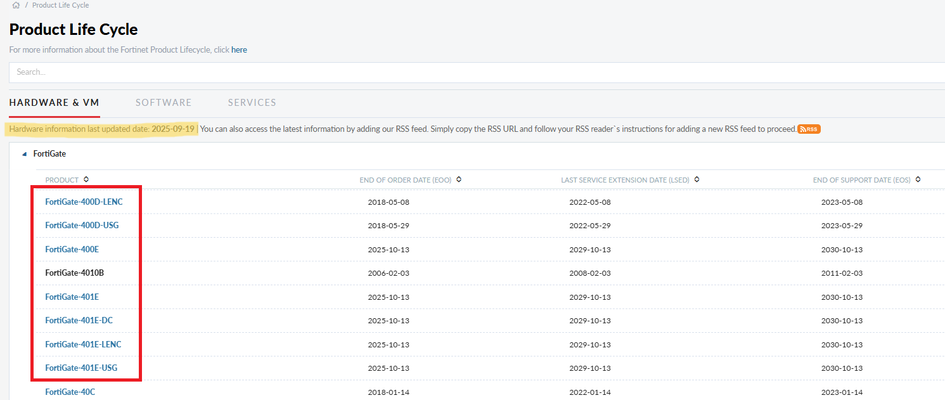Collapse the FortiGate section triangle
This screenshot has height=400, width=945.
(x=24, y=154)
